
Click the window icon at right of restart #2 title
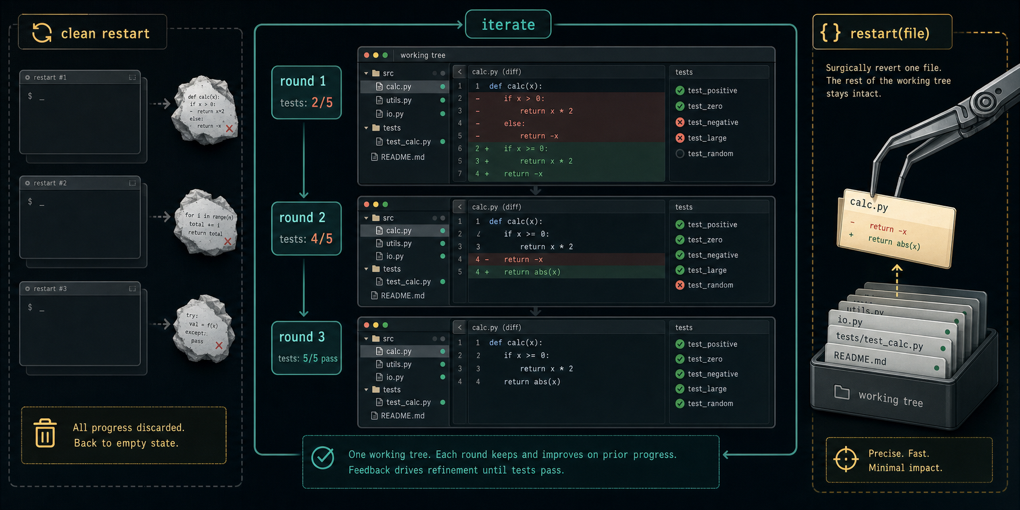(131, 183)
